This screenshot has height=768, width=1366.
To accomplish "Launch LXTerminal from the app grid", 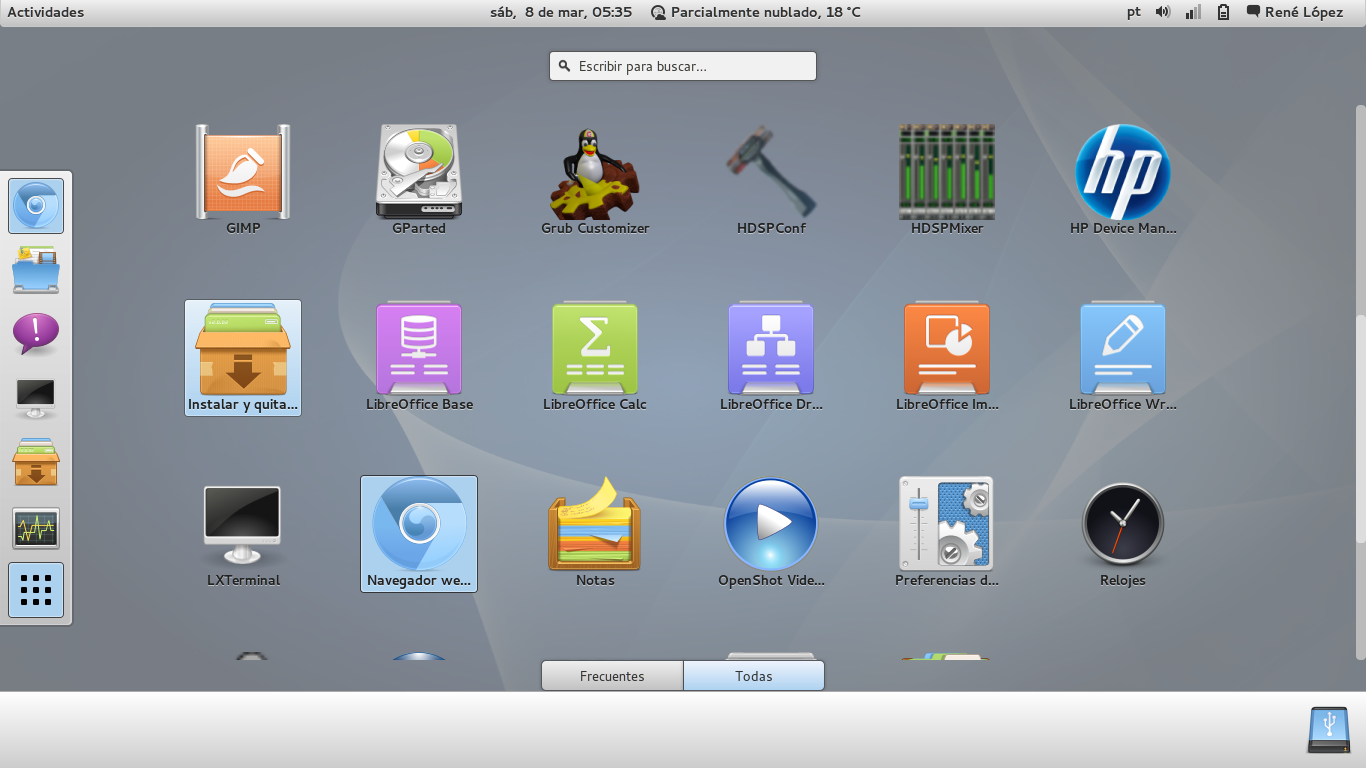I will 243,534.
